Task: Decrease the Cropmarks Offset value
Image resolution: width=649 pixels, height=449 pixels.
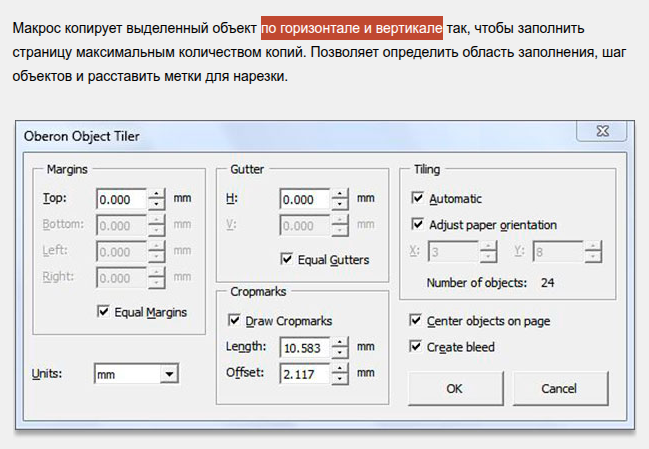Action: pyautogui.click(x=340, y=379)
